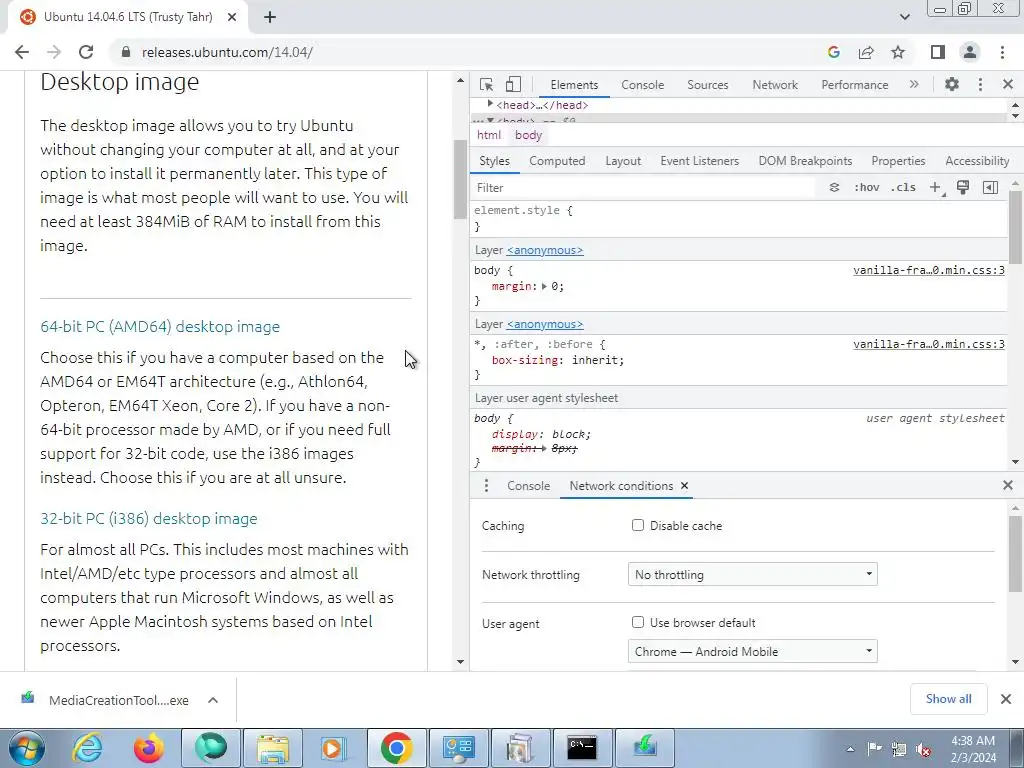Check Use browser default user agent

point(638,622)
